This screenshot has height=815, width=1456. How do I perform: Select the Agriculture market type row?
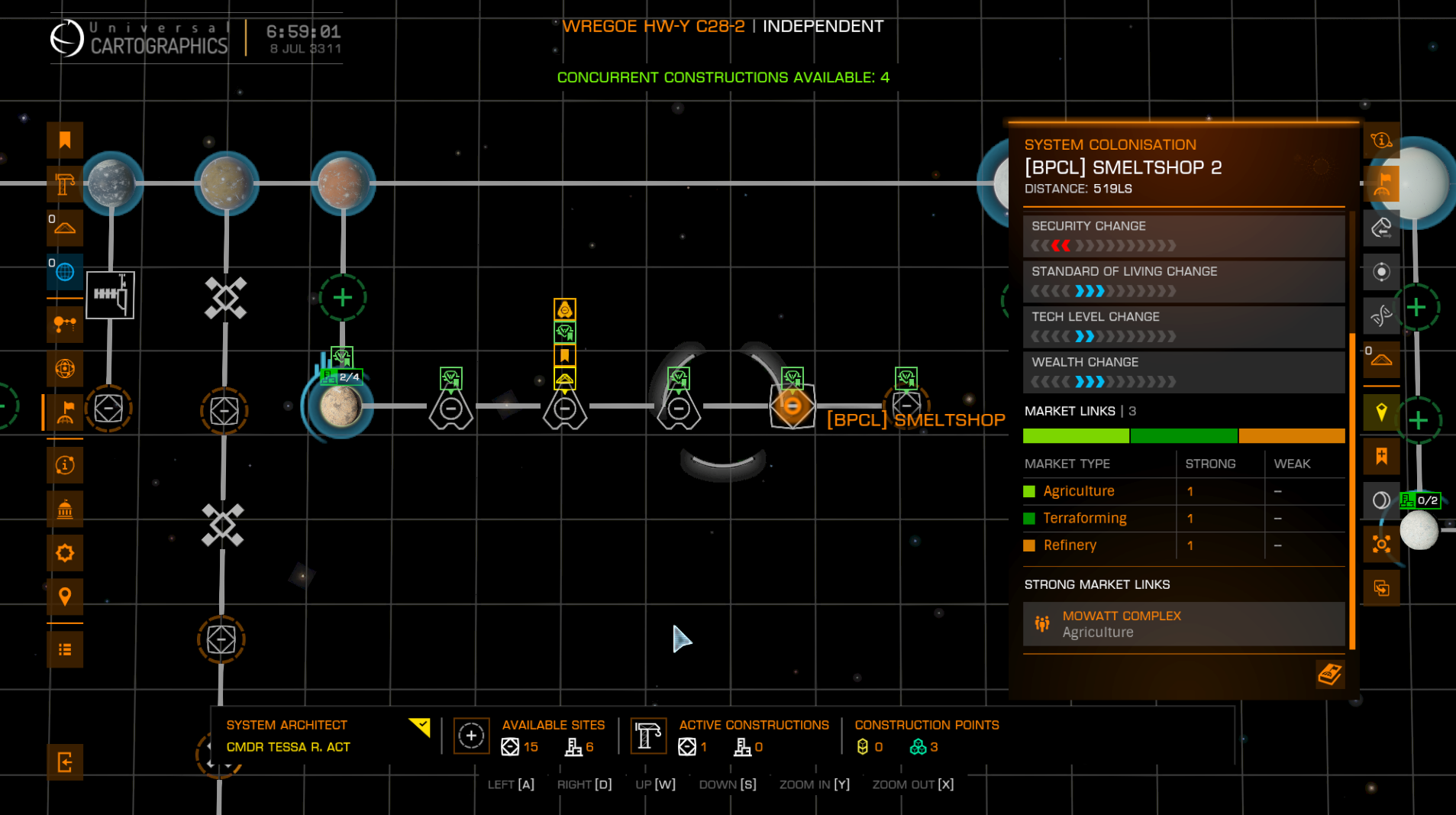pos(1184,491)
